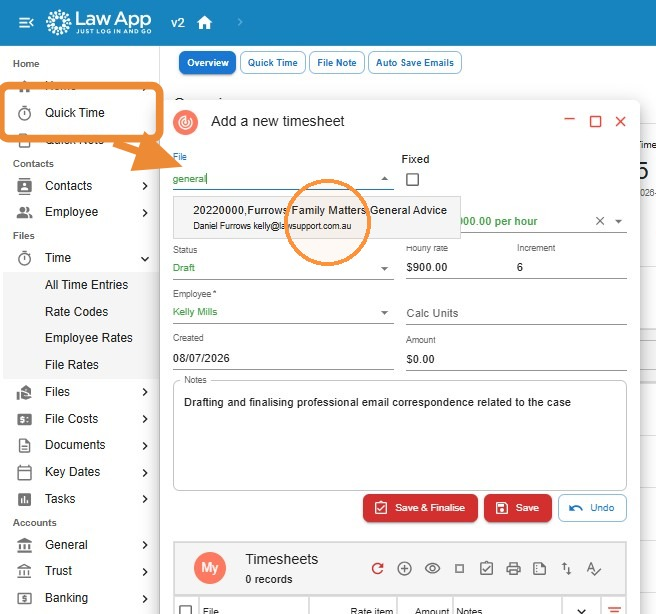Image resolution: width=656 pixels, height=614 pixels.
Task: Click the Banking dollar note icon
Action: tap(24, 599)
